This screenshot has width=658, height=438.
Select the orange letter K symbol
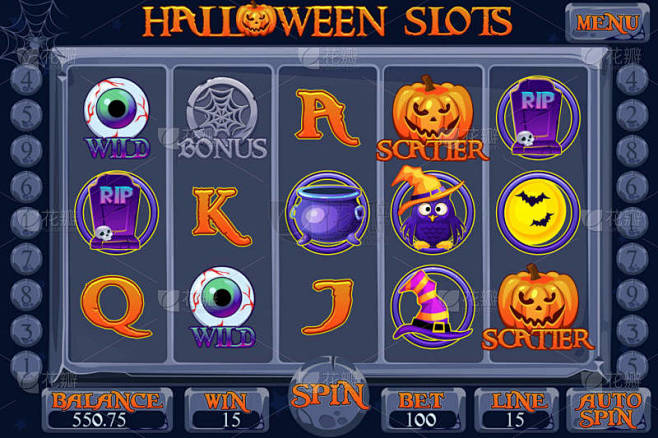tap(221, 216)
